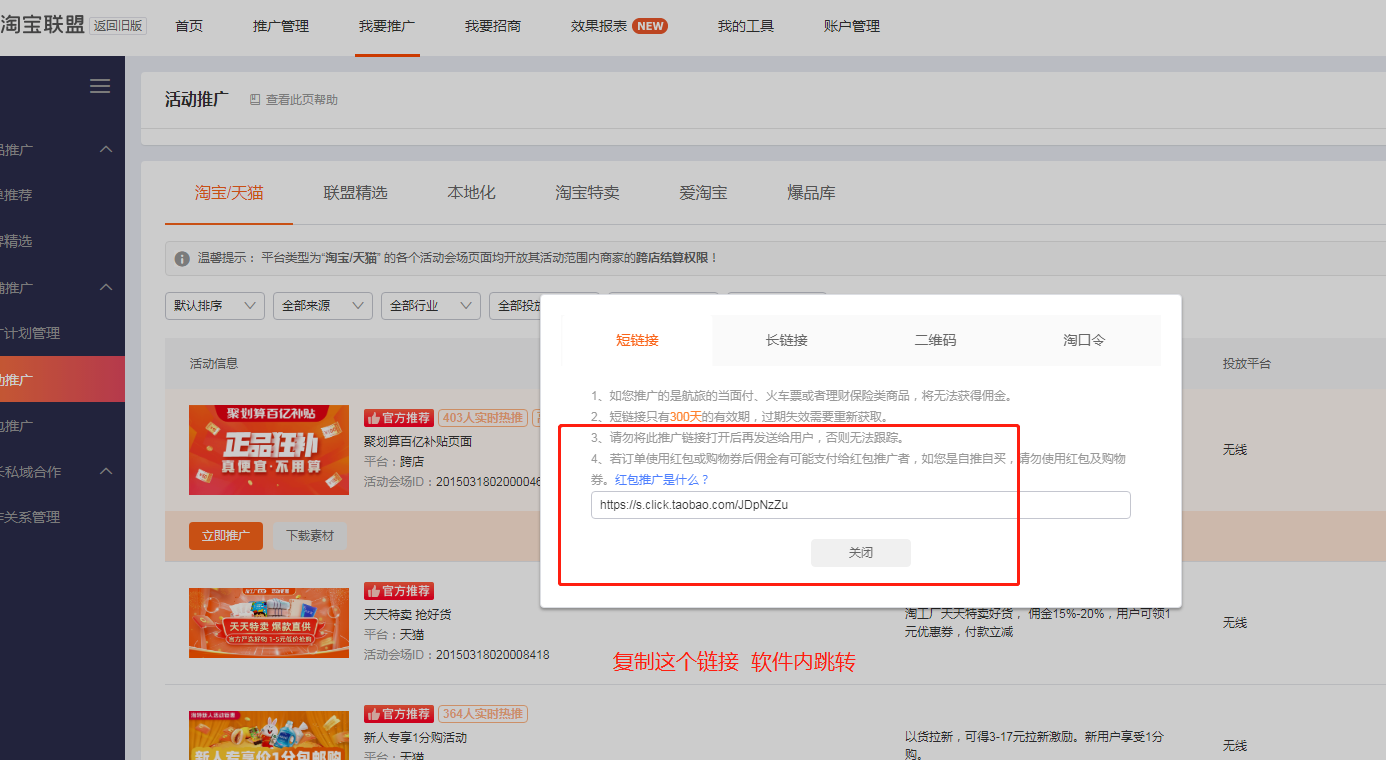
Task: Go to 首页 in top navigation
Action: (189, 26)
